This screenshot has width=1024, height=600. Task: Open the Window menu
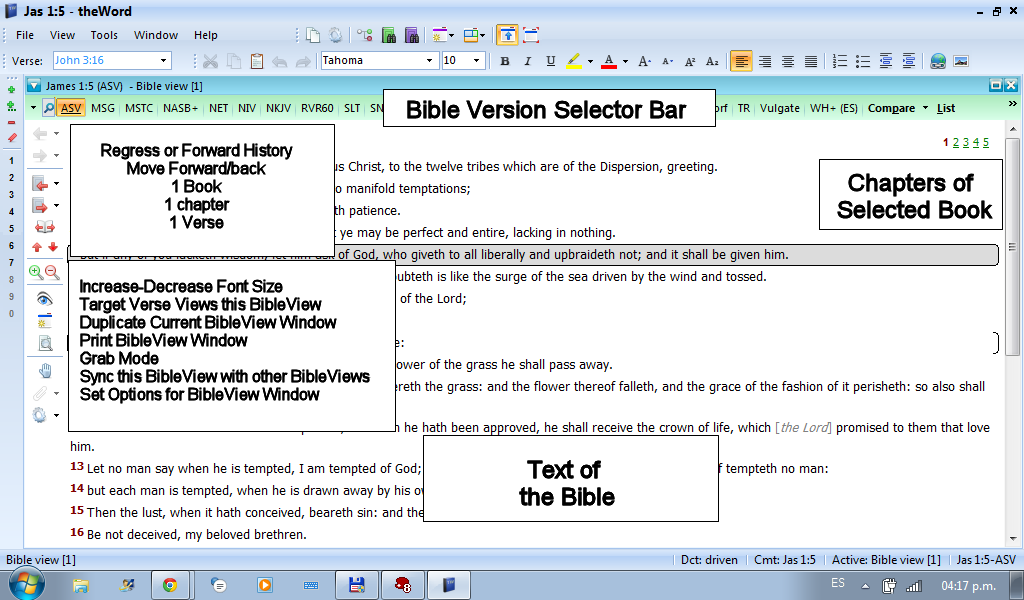point(156,35)
